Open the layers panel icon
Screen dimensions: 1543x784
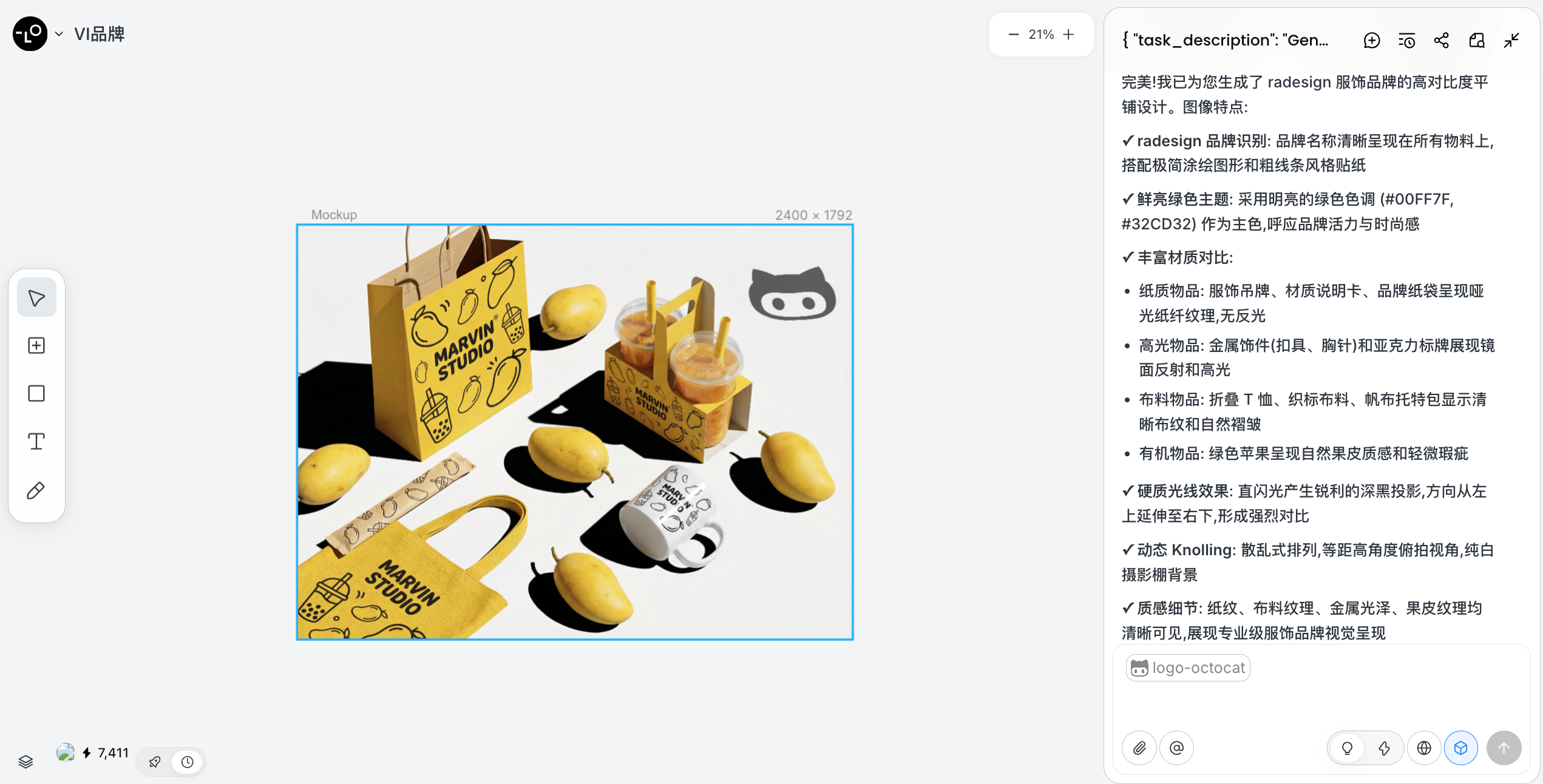(x=25, y=762)
